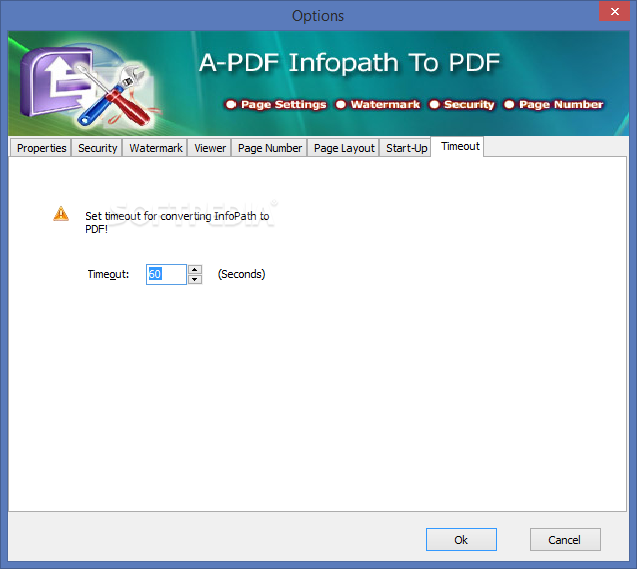Viewport: 637px width, 569px height.
Task: Click the 'Options' window title
Action: point(318,16)
